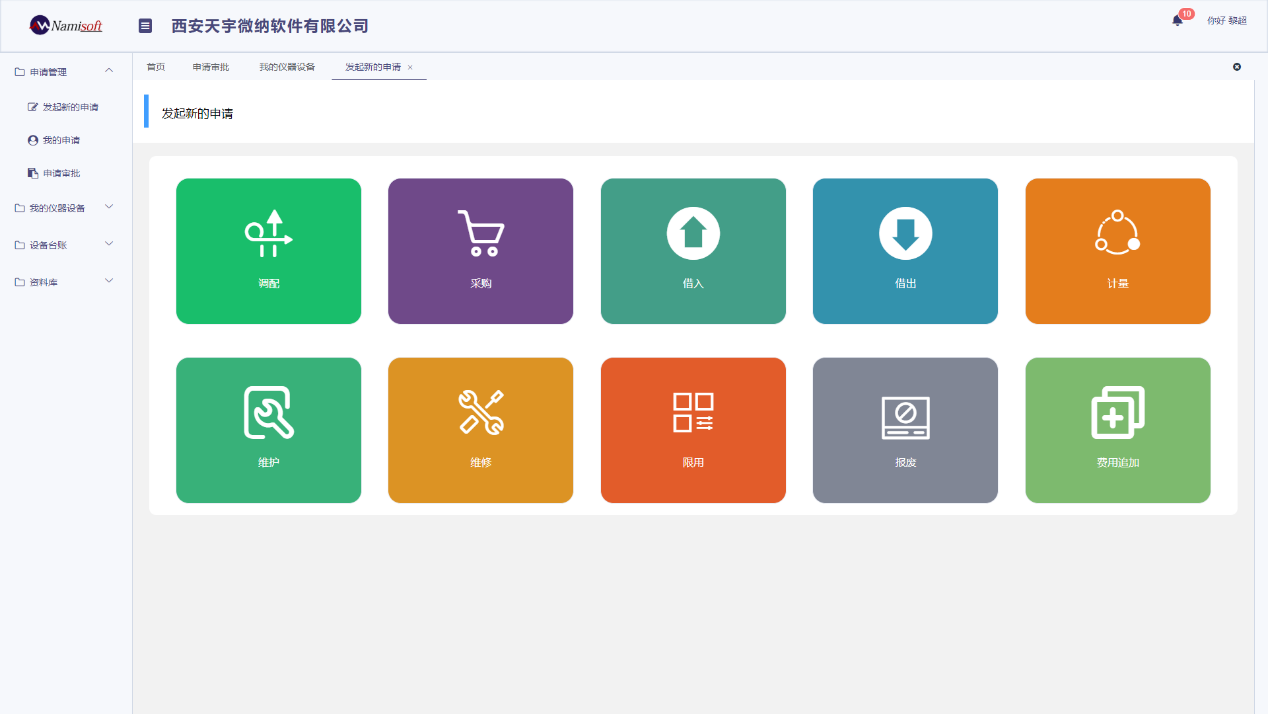Expand the 资料库 sidebar group
Image resolution: width=1268 pixels, height=714 pixels.
click(66, 282)
